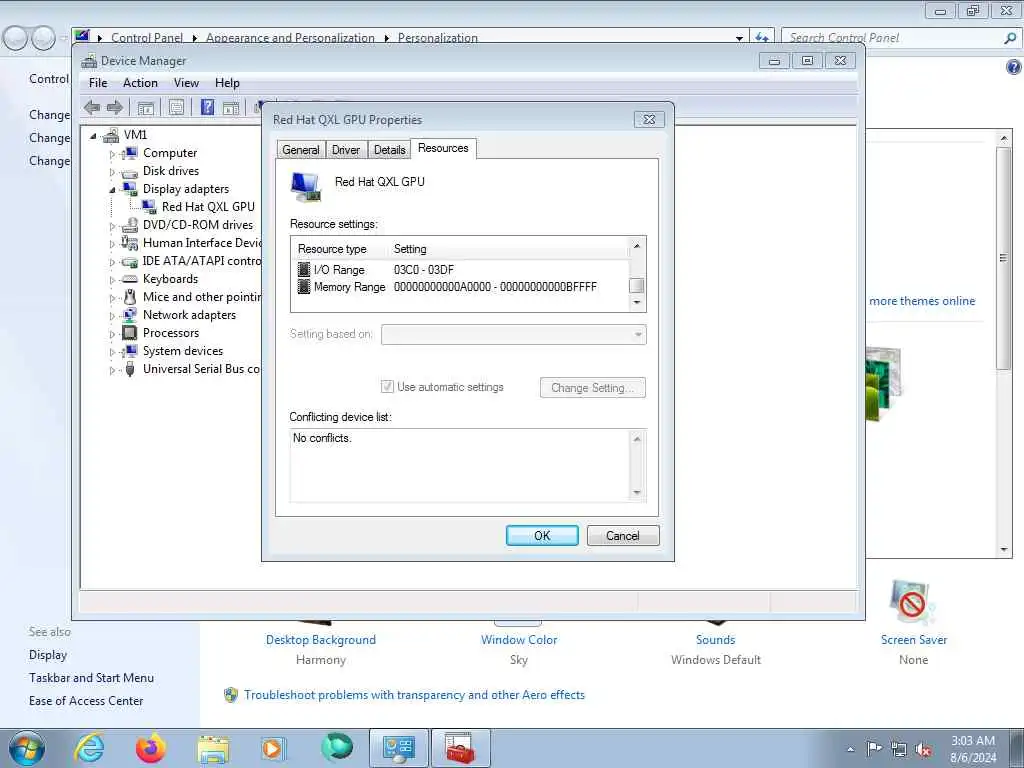The width and height of the screenshot is (1024, 768).
Task: Click the Disk drives category icon
Action: pyautogui.click(x=130, y=172)
